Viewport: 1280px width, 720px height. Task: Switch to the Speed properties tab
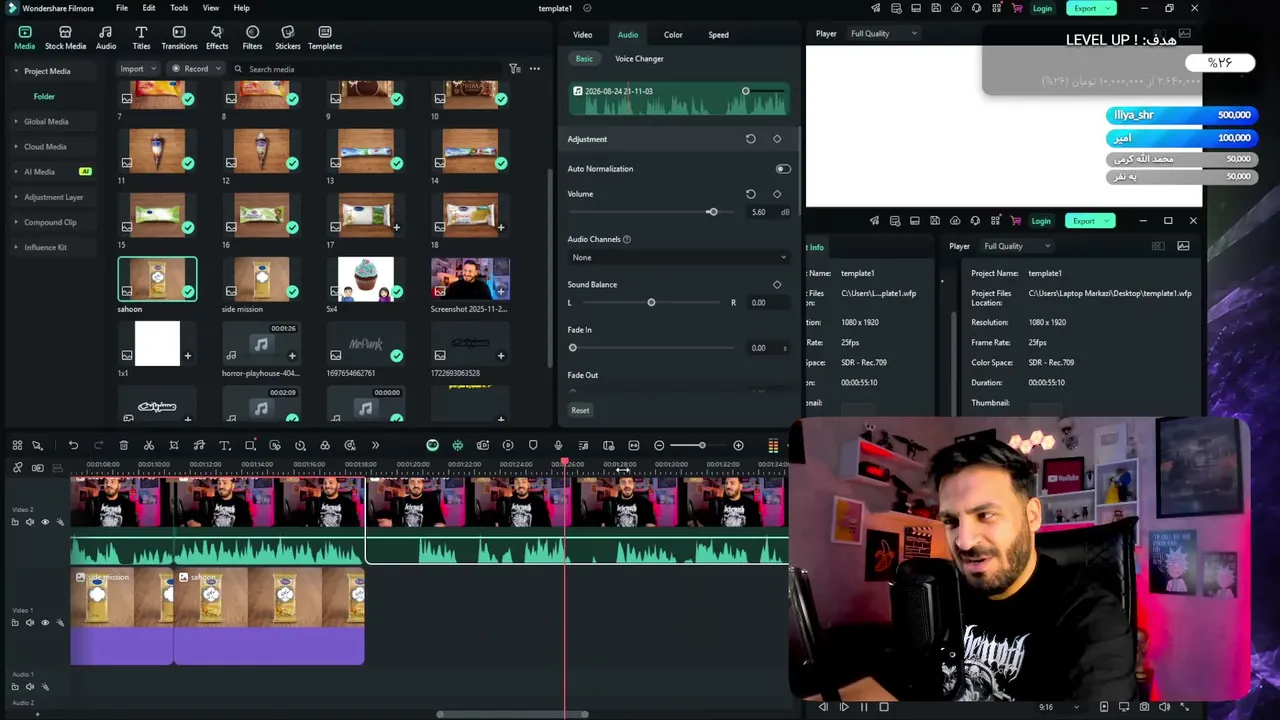tap(718, 35)
